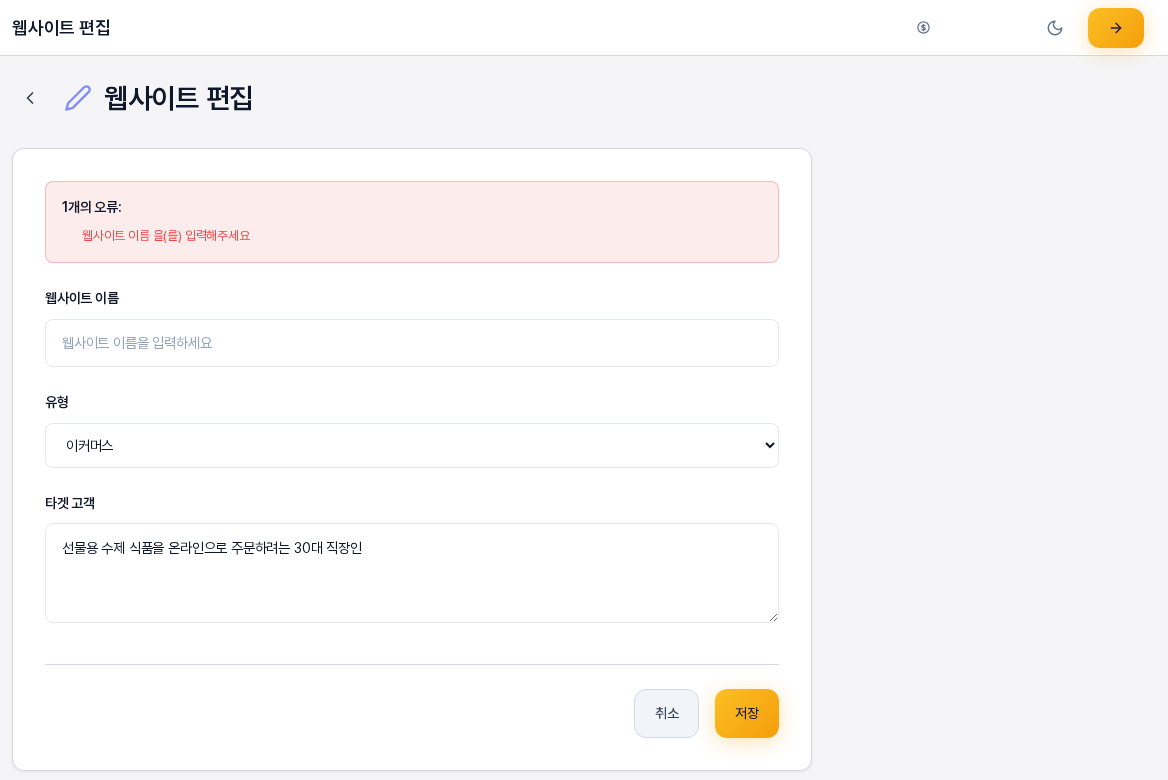This screenshot has width=1168, height=780.
Task: Click the yellow arrow button in header
Action: [x=1115, y=28]
